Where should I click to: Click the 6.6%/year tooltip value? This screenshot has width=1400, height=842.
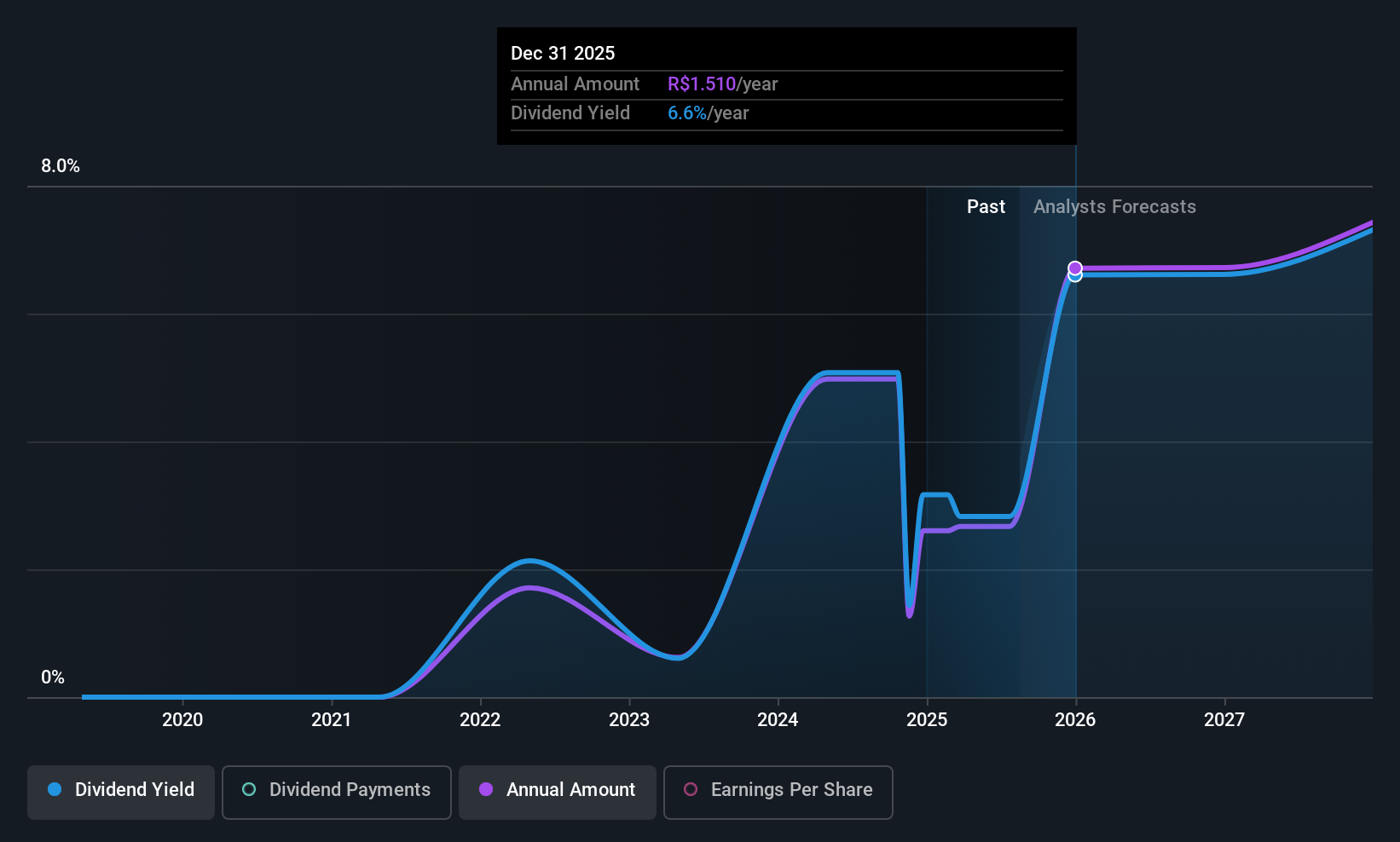708,113
